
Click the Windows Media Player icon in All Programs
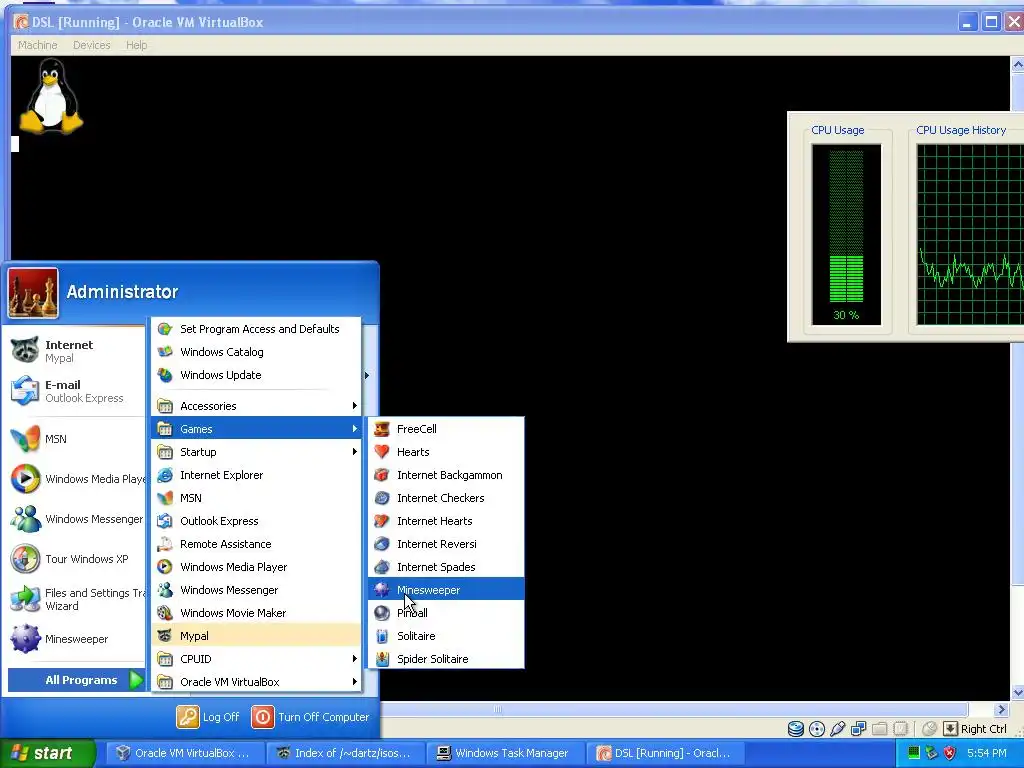(x=165, y=567)
